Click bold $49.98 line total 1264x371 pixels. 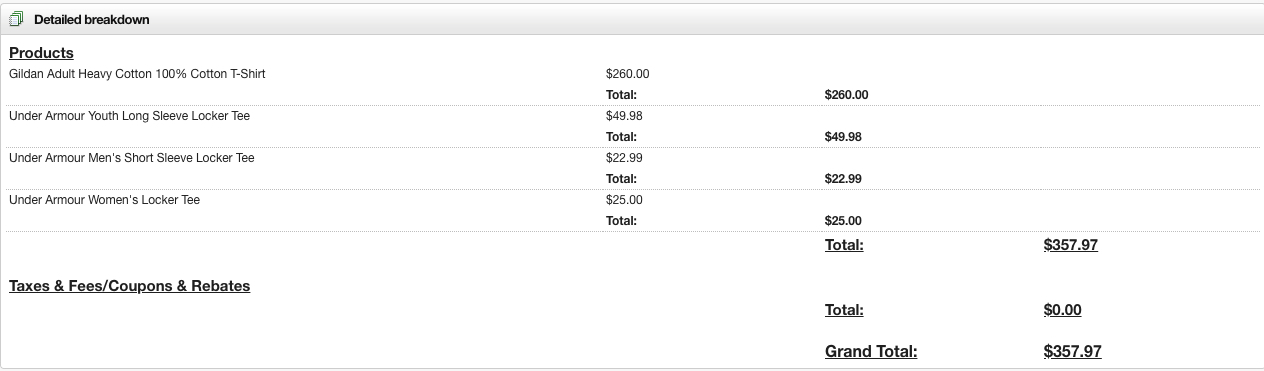843,137
